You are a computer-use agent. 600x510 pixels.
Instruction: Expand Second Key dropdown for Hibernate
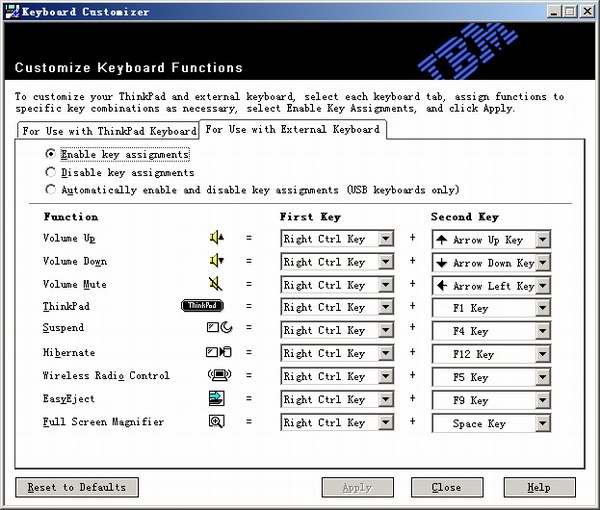pos(542,354)
